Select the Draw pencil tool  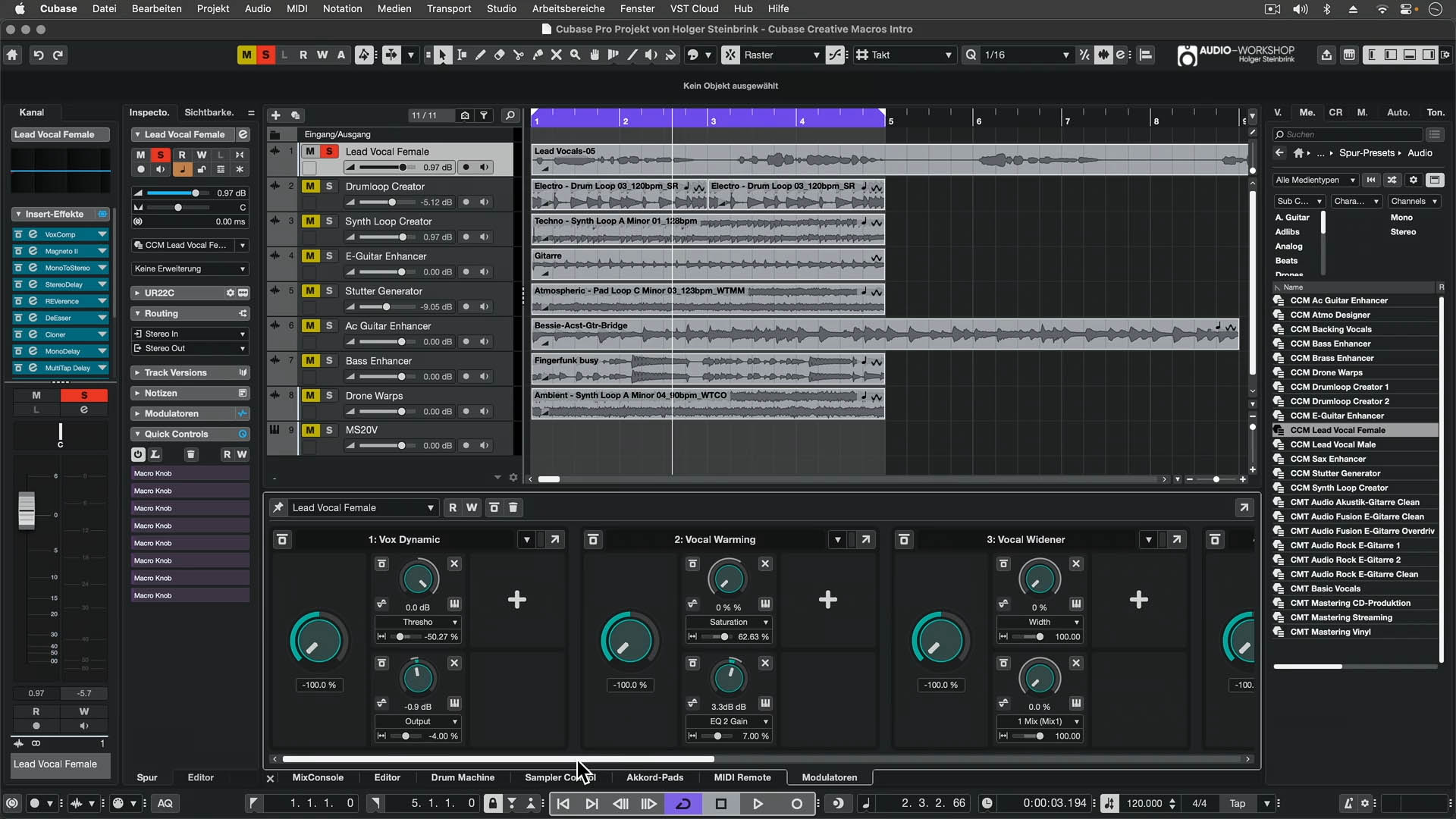(x=481, y=55)
